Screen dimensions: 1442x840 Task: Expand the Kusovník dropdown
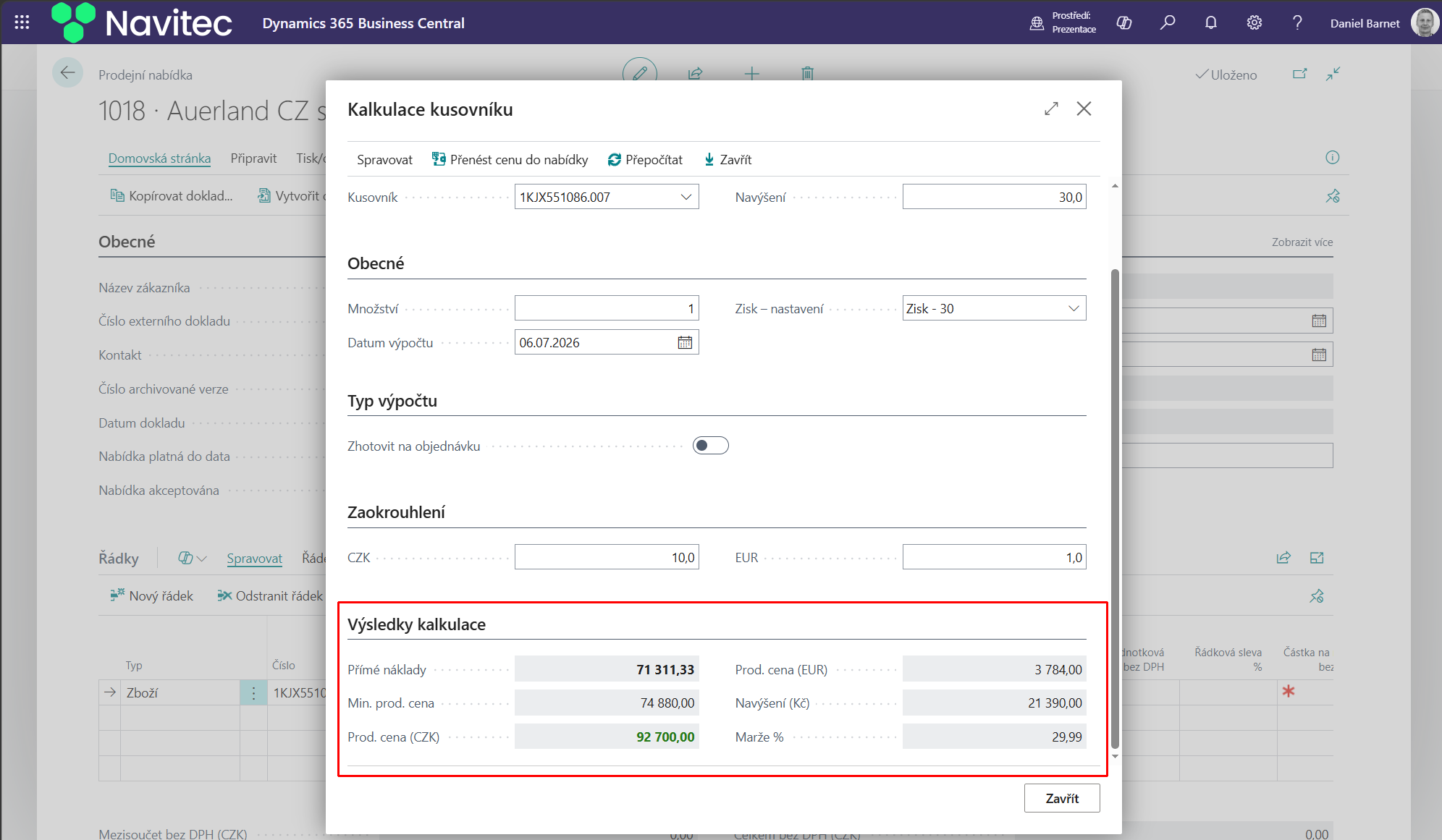[686, 197]
